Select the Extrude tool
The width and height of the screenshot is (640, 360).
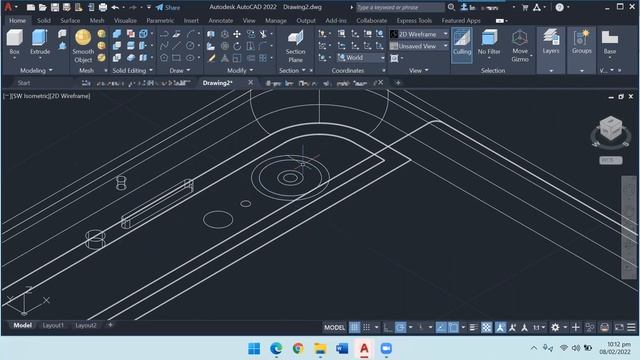40,42
